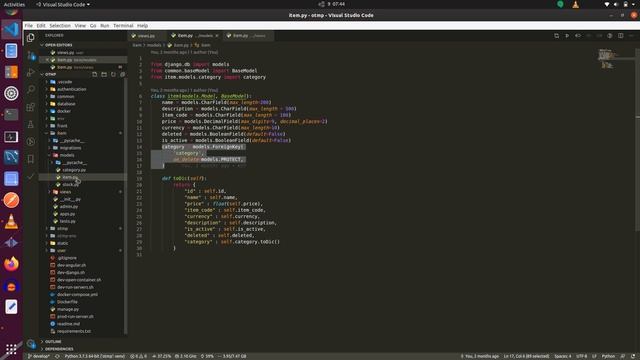Viewport: 640px width, 360px height.
Task: Open the Help menu
Action: coord(142,26)
